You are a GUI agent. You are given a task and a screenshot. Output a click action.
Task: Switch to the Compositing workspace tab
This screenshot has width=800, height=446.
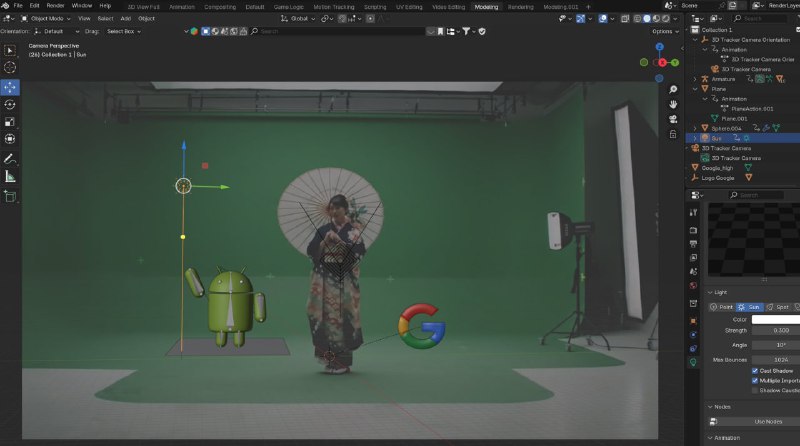coord(220,7)
